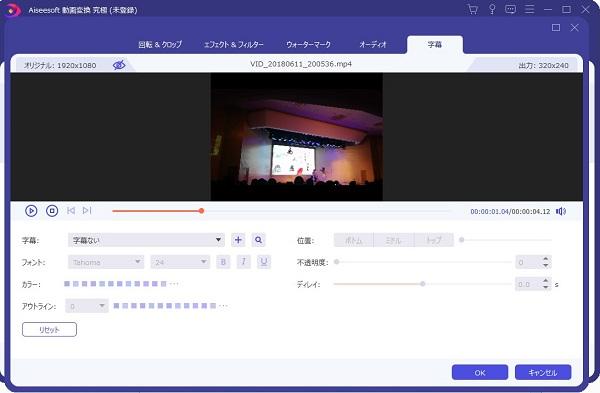Close the edit dialog with X
The image size is (600, 393).
(x=574, y=28)
